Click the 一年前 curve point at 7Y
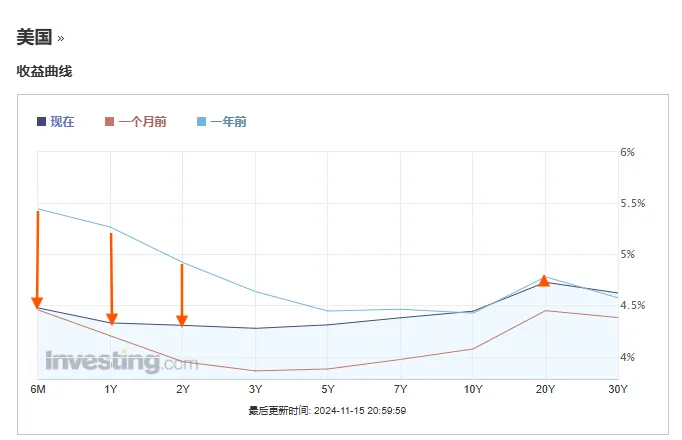 400,309
